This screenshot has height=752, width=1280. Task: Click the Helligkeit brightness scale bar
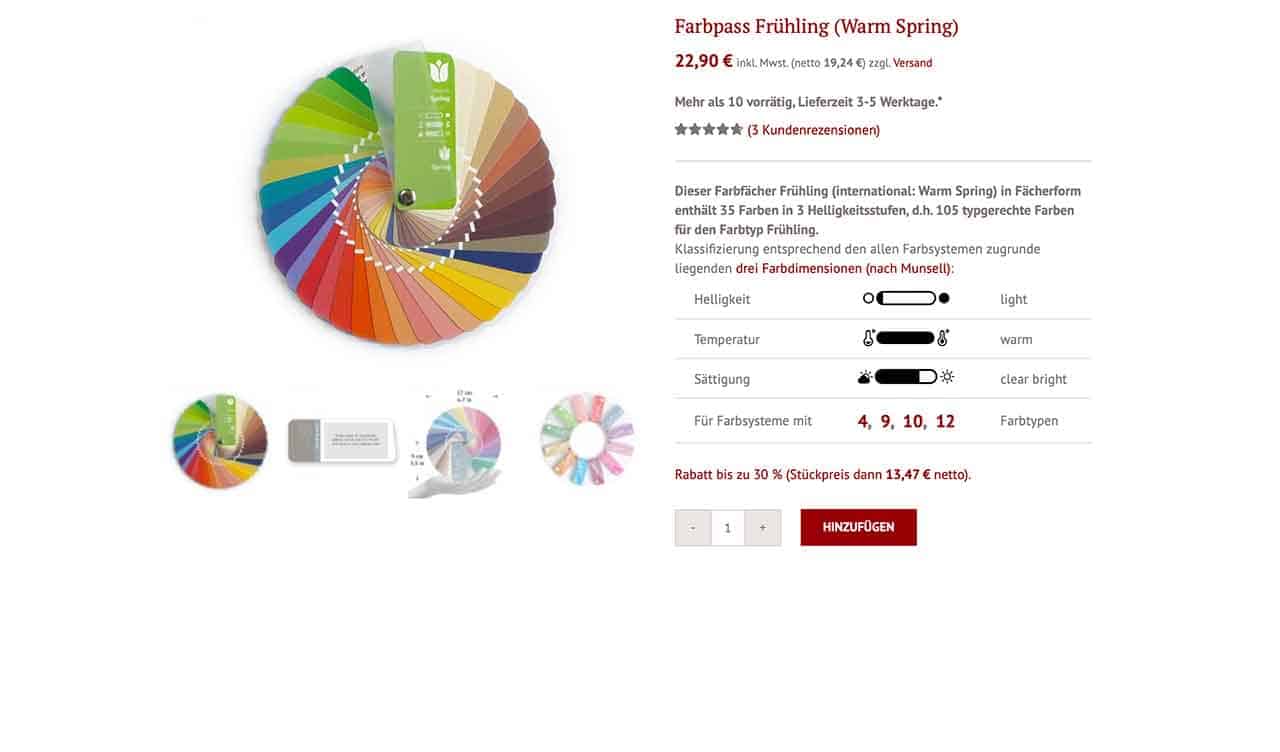[x=906, y=299]
